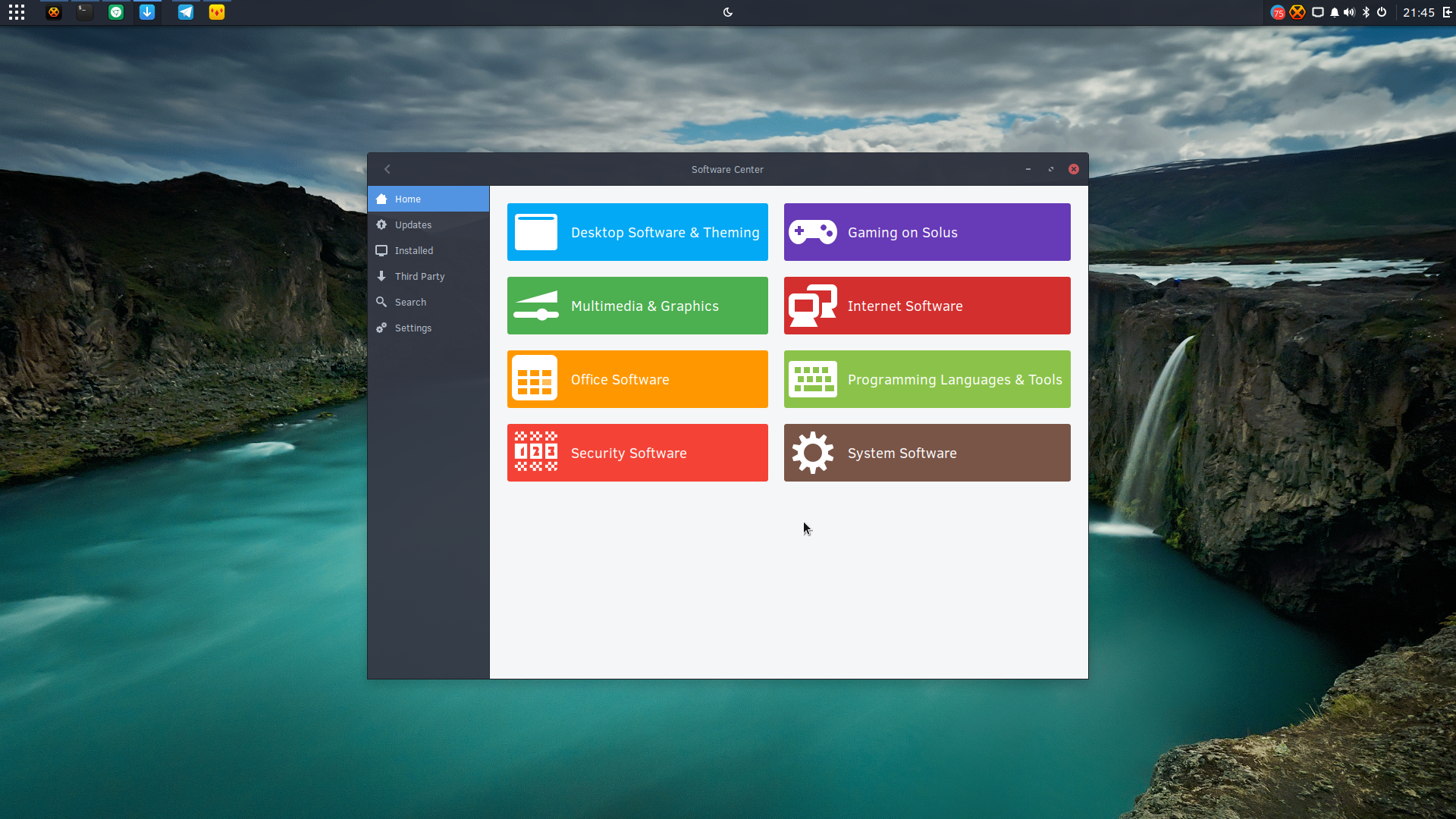The width and height of the screenshot is (1456, 819).
Task: Click the orange hexagon tray icon
Action: (x=1298, y=12)
